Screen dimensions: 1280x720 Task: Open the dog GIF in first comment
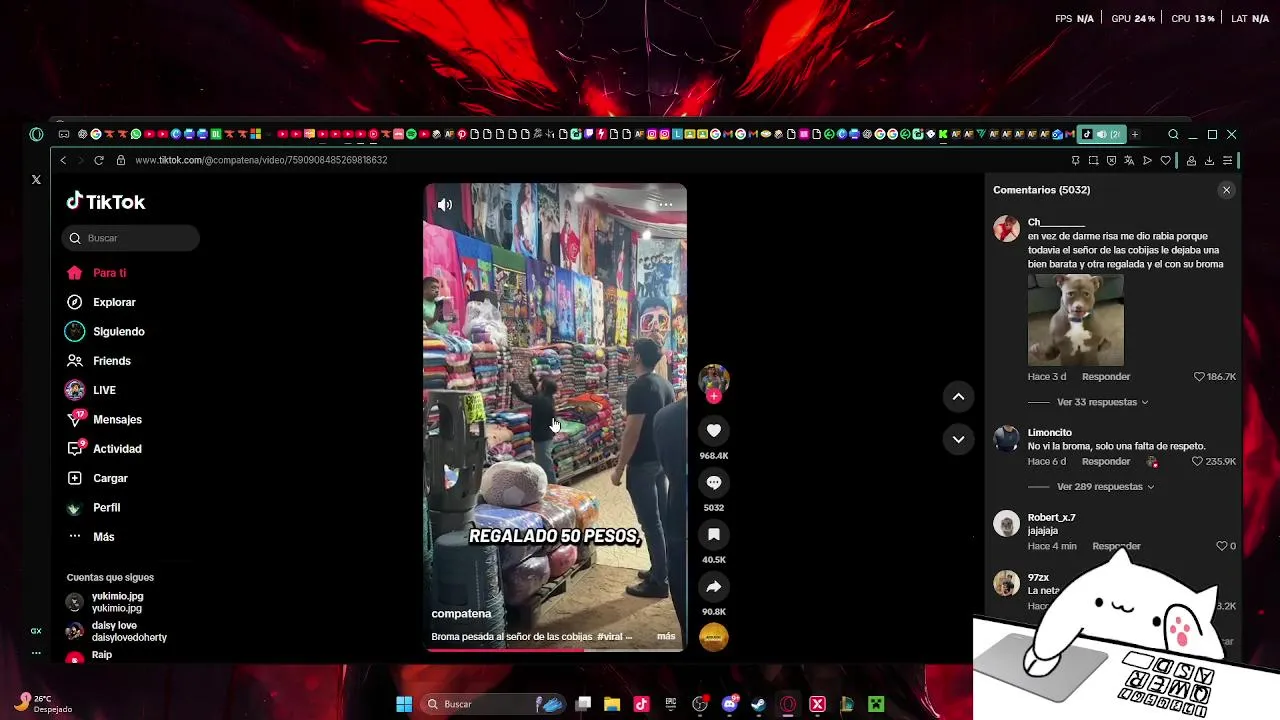pos(1075,320)
